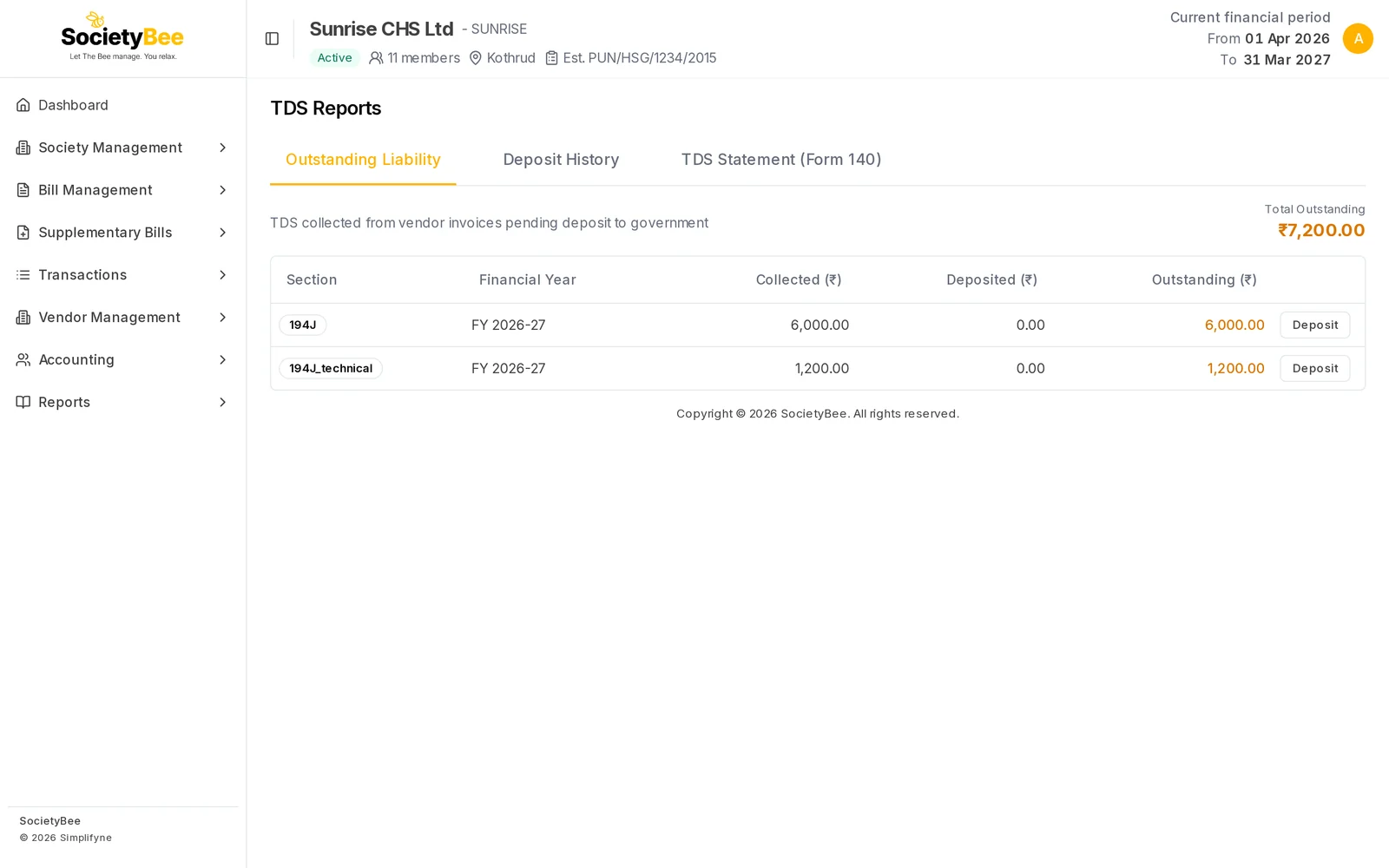Click the 6,000.00 outstanding amount
Viewport: 1389px width, 868px height.
click(1234, 325)
